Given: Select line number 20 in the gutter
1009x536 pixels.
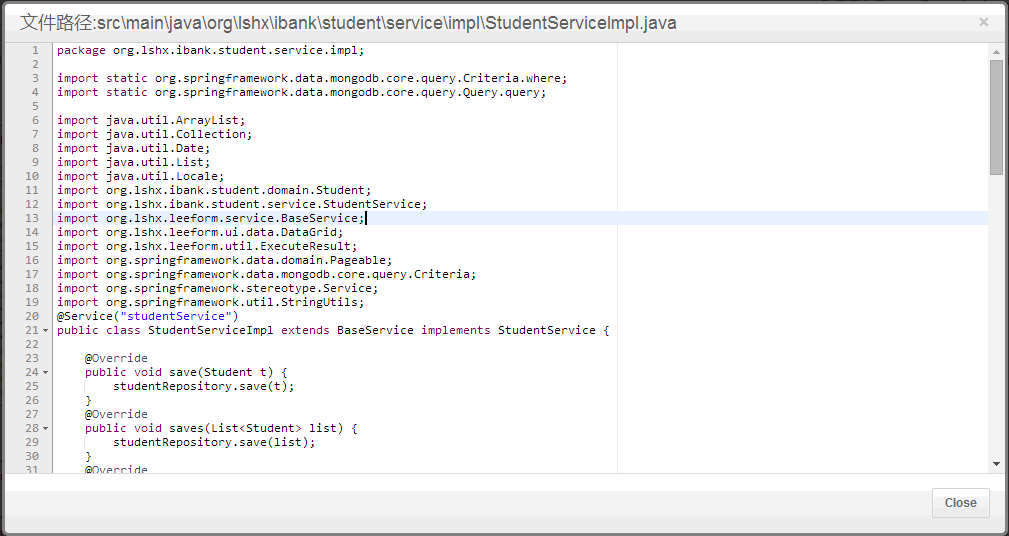Looking at the screenshot, I should pos(33,316).
